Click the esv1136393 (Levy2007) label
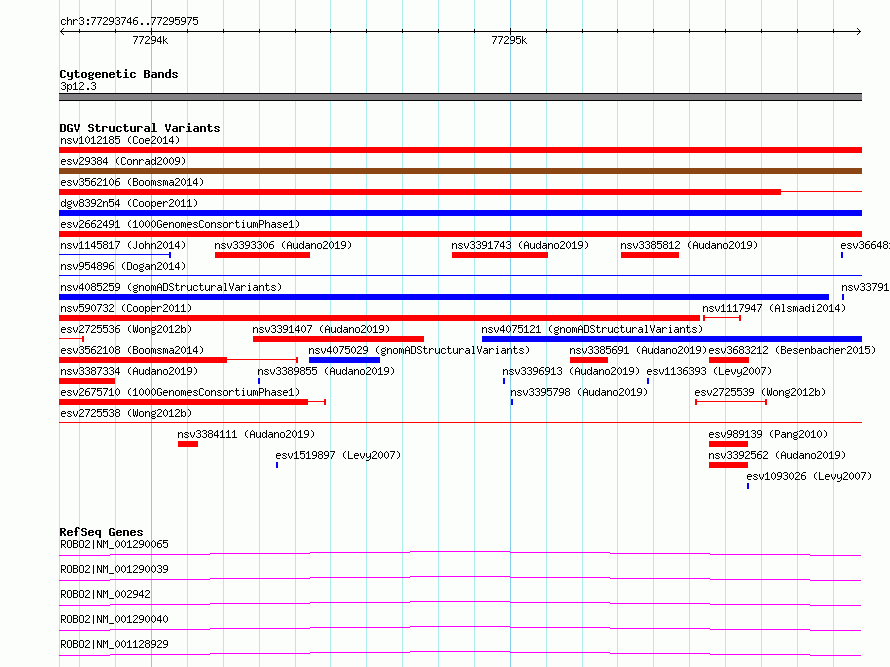 [710, 371]
